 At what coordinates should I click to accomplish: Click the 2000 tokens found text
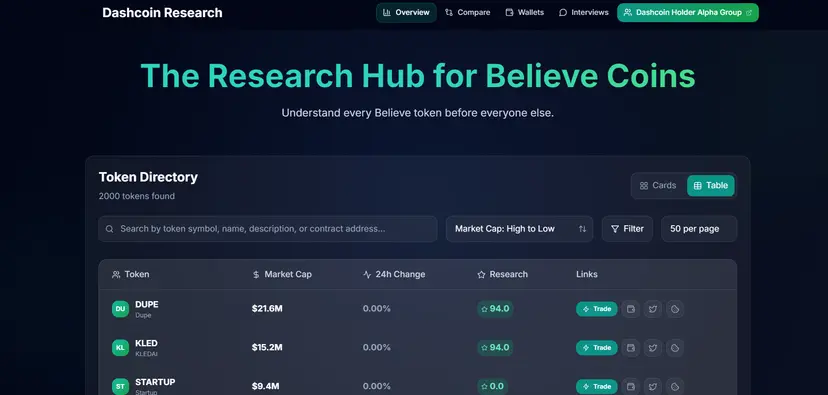tap(137, 196)
